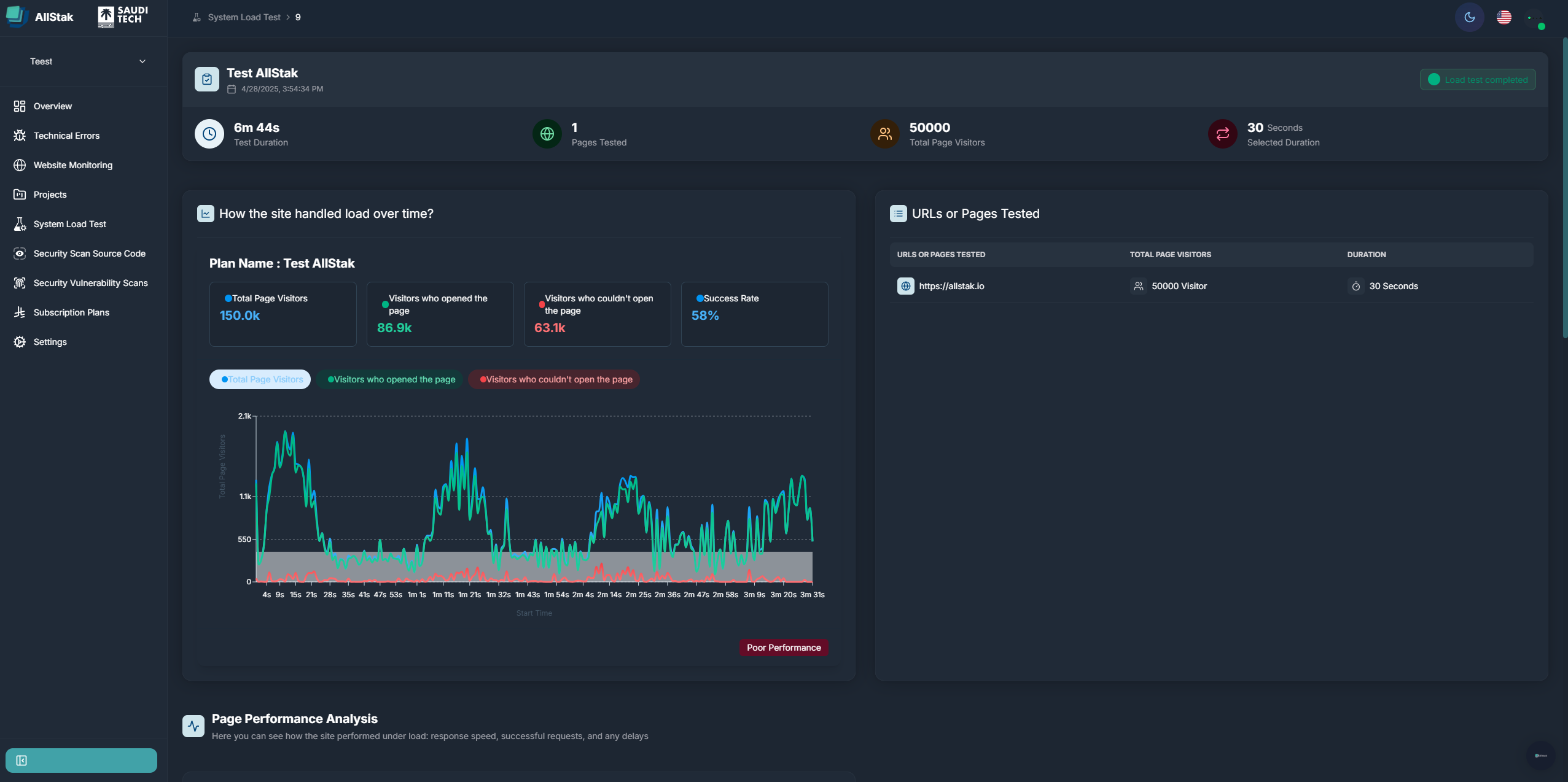Click the 1m 32s chart time marker

click(498, 595)
